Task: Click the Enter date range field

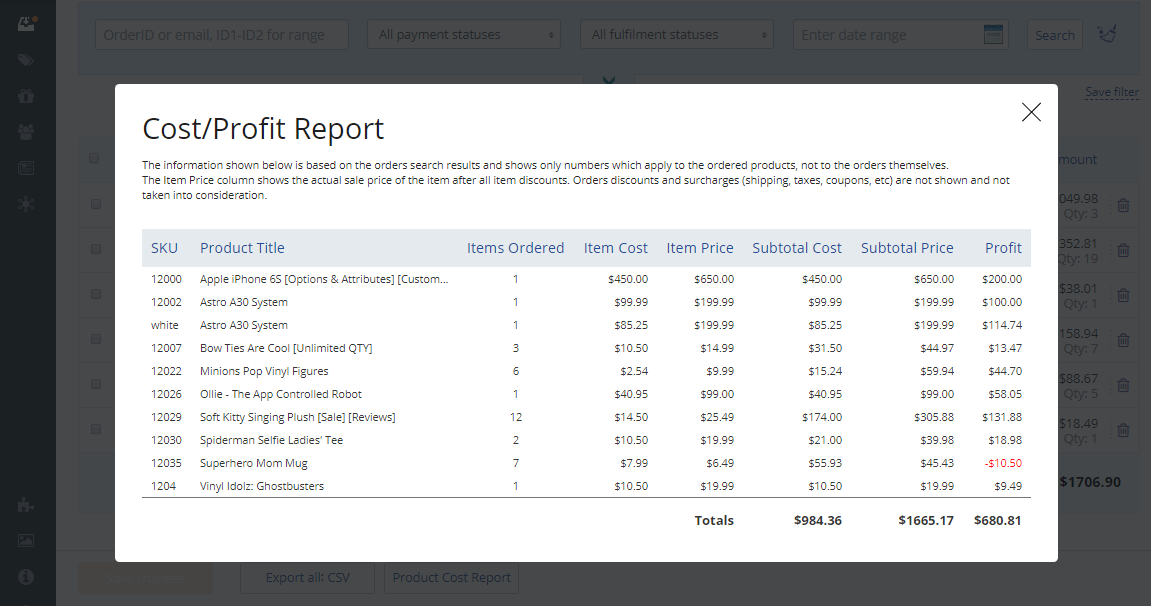Action: point(901,34)
